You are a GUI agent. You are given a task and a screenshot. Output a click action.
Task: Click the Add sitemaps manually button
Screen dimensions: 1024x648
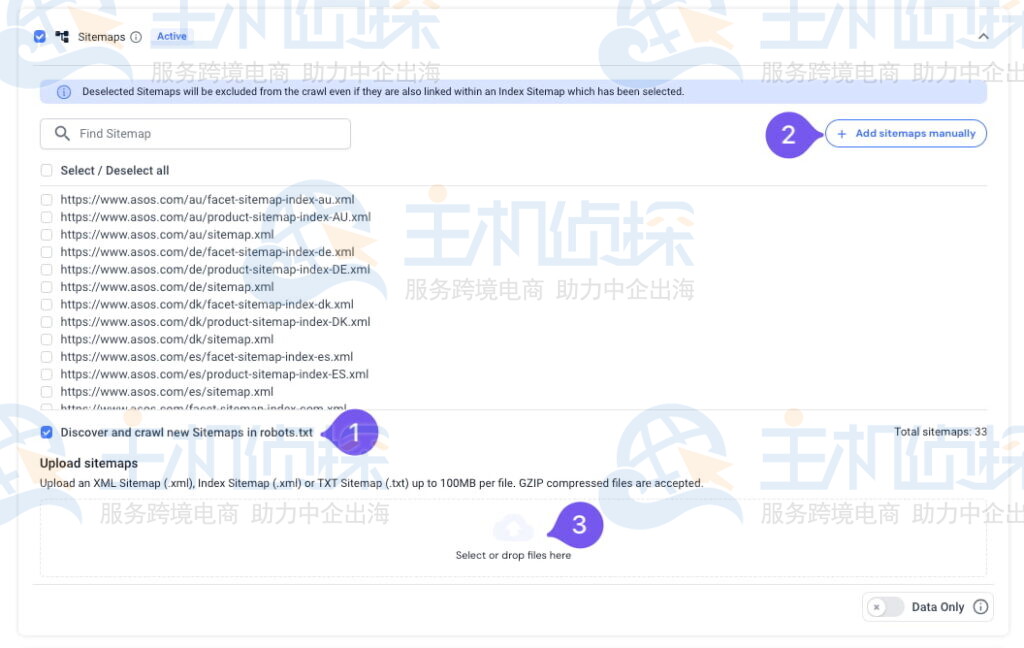(x=905, y=133)
